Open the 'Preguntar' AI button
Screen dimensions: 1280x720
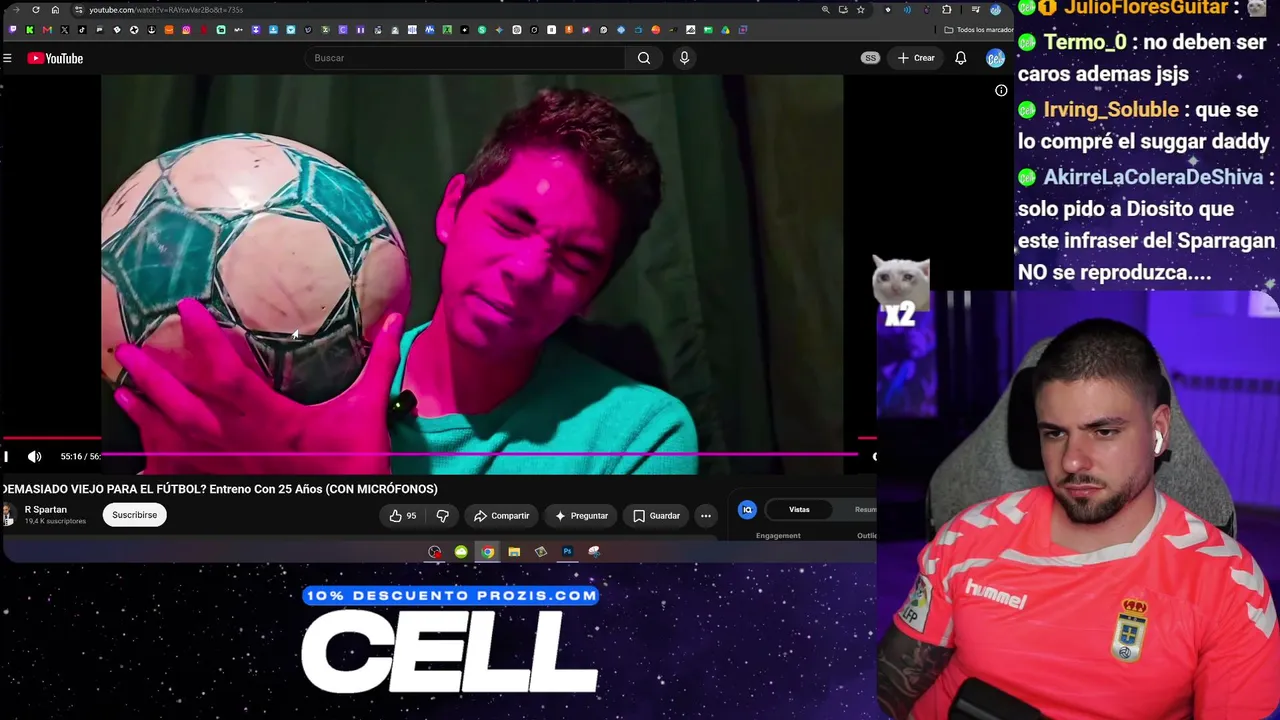(582, 516)
